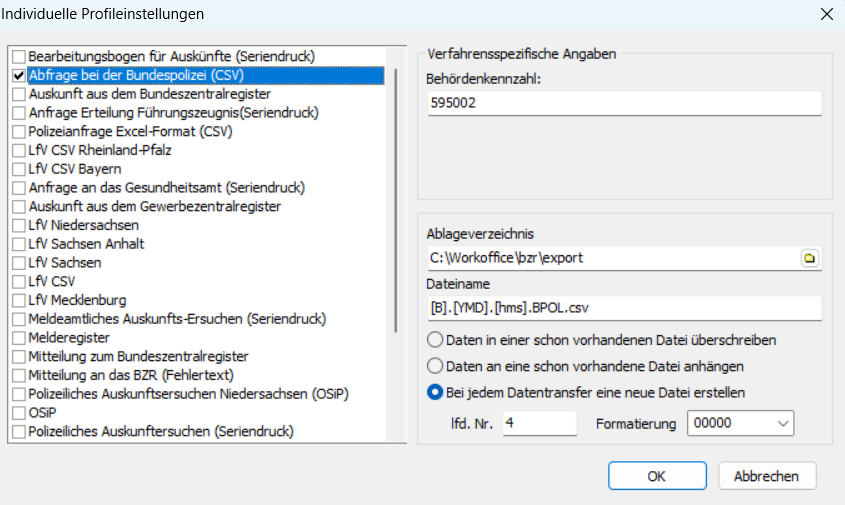Viewport: 845px width, 505px height.
Task: Click into the Behördenkennzahl field
Action: 622,103
